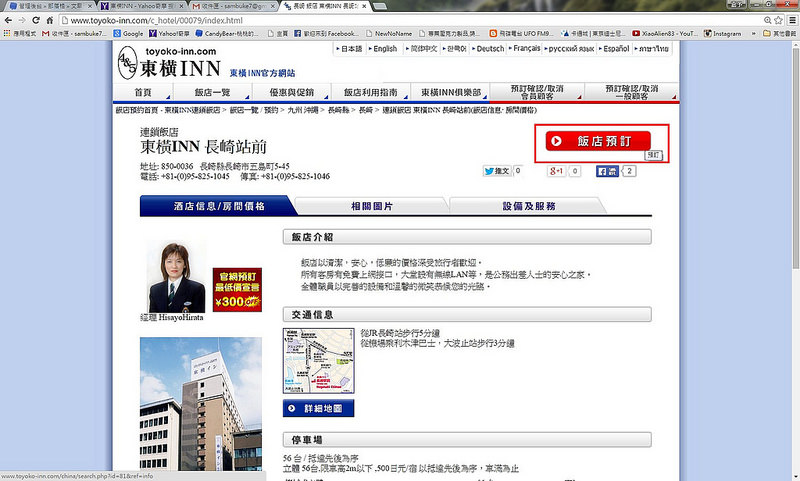Switch site language to Español
This screenshot has width=800, height=481.
pyautogui.click(x=616, y=48)
